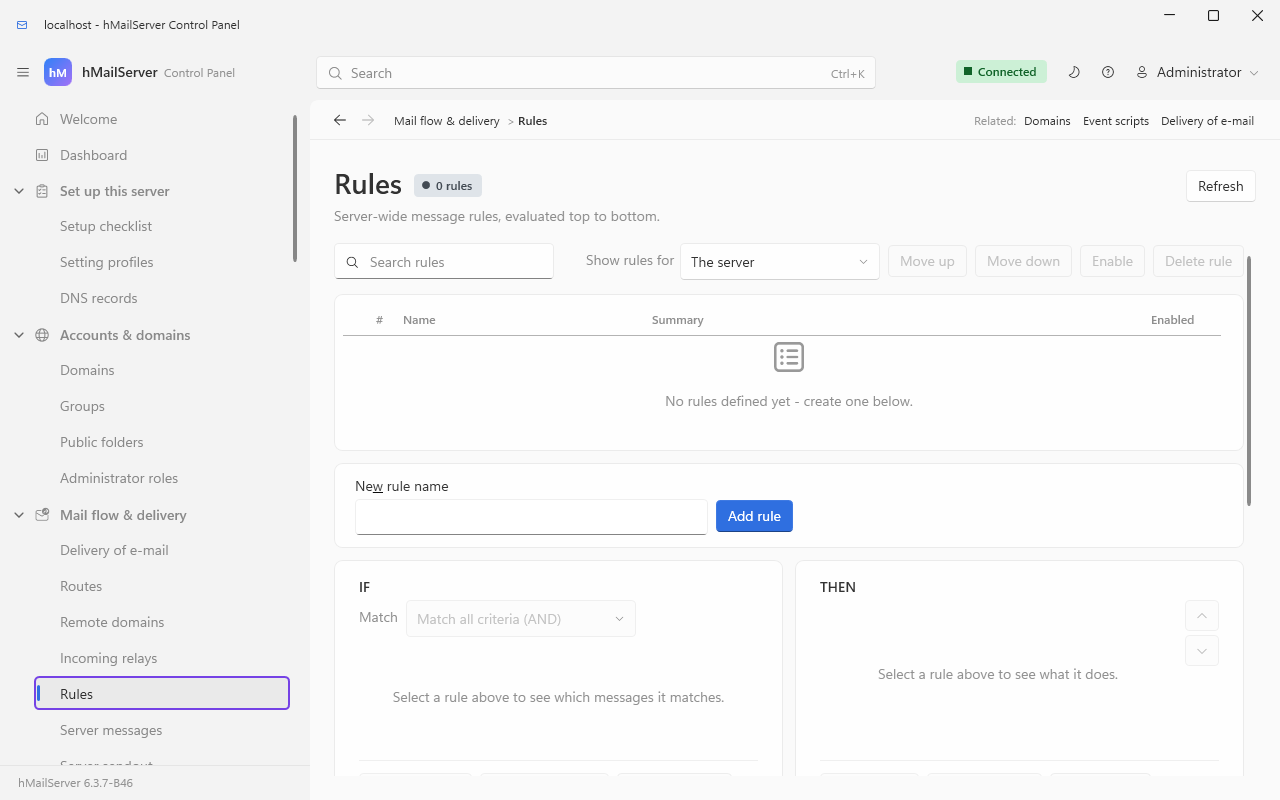Viewport: 1280px width, 800px height.
Task: Move action down in THEN panel
Action: pos(1202,652)
